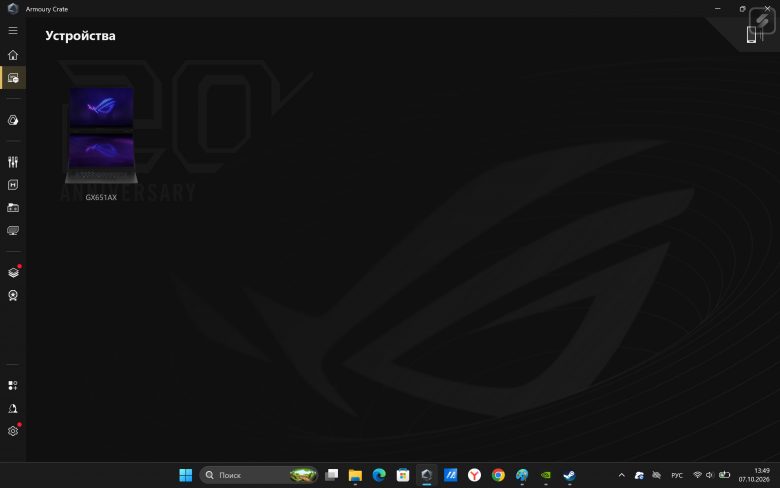Screen dimensions: 780x488
Task: Select the GX651AX laptop thumbnail
Action: coord(101,135)
